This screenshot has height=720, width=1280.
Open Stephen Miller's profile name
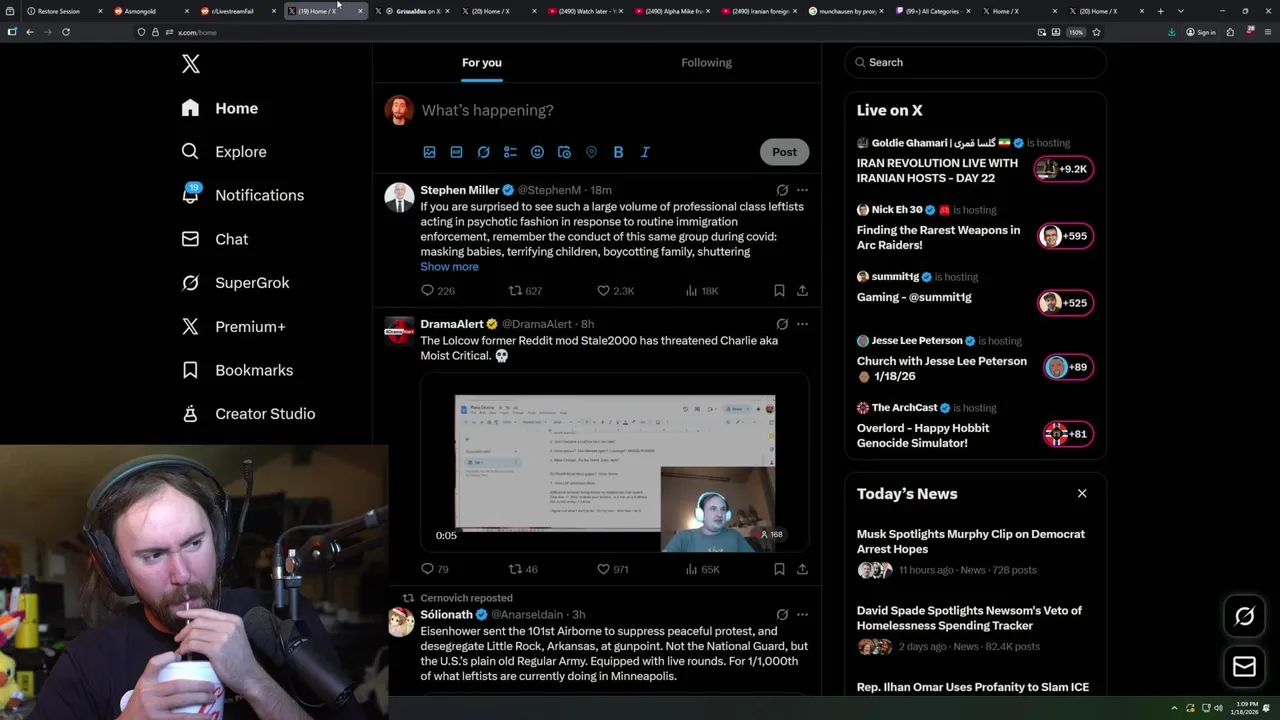pos(459,190)
